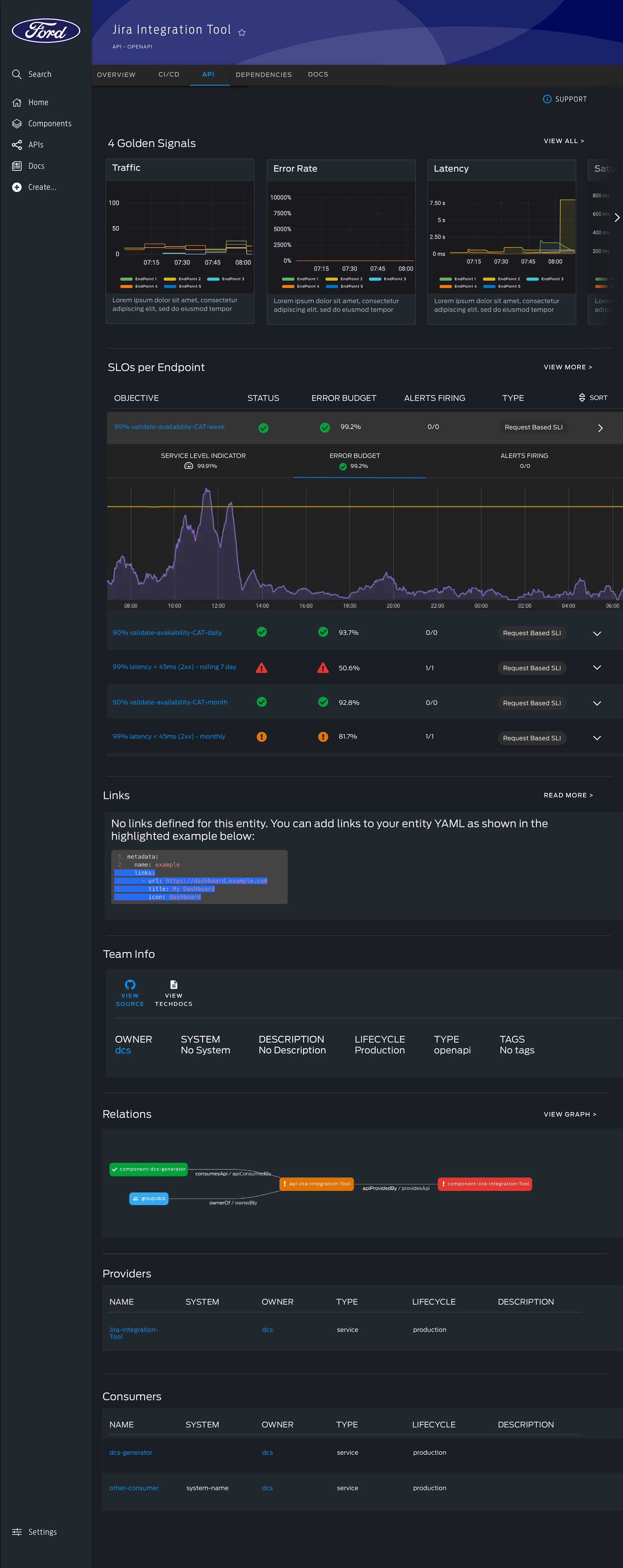Click the Components layers icon
The image size is (623, 1568).
pyautogui.click(x=17, y=124)
